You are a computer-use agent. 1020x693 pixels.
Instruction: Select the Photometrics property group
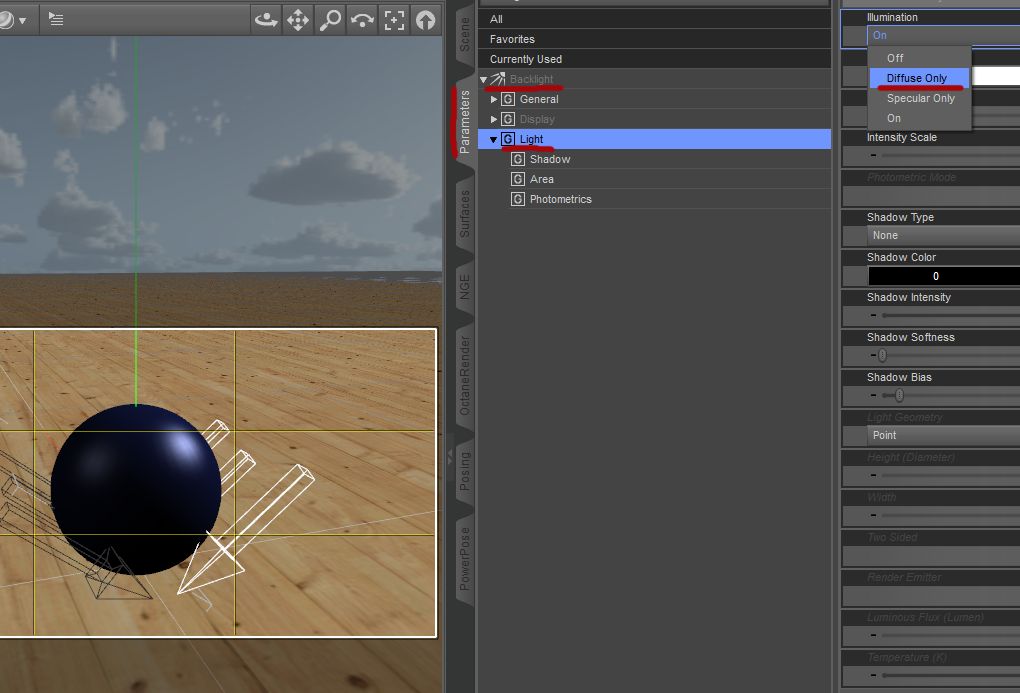tap(560, 199)
